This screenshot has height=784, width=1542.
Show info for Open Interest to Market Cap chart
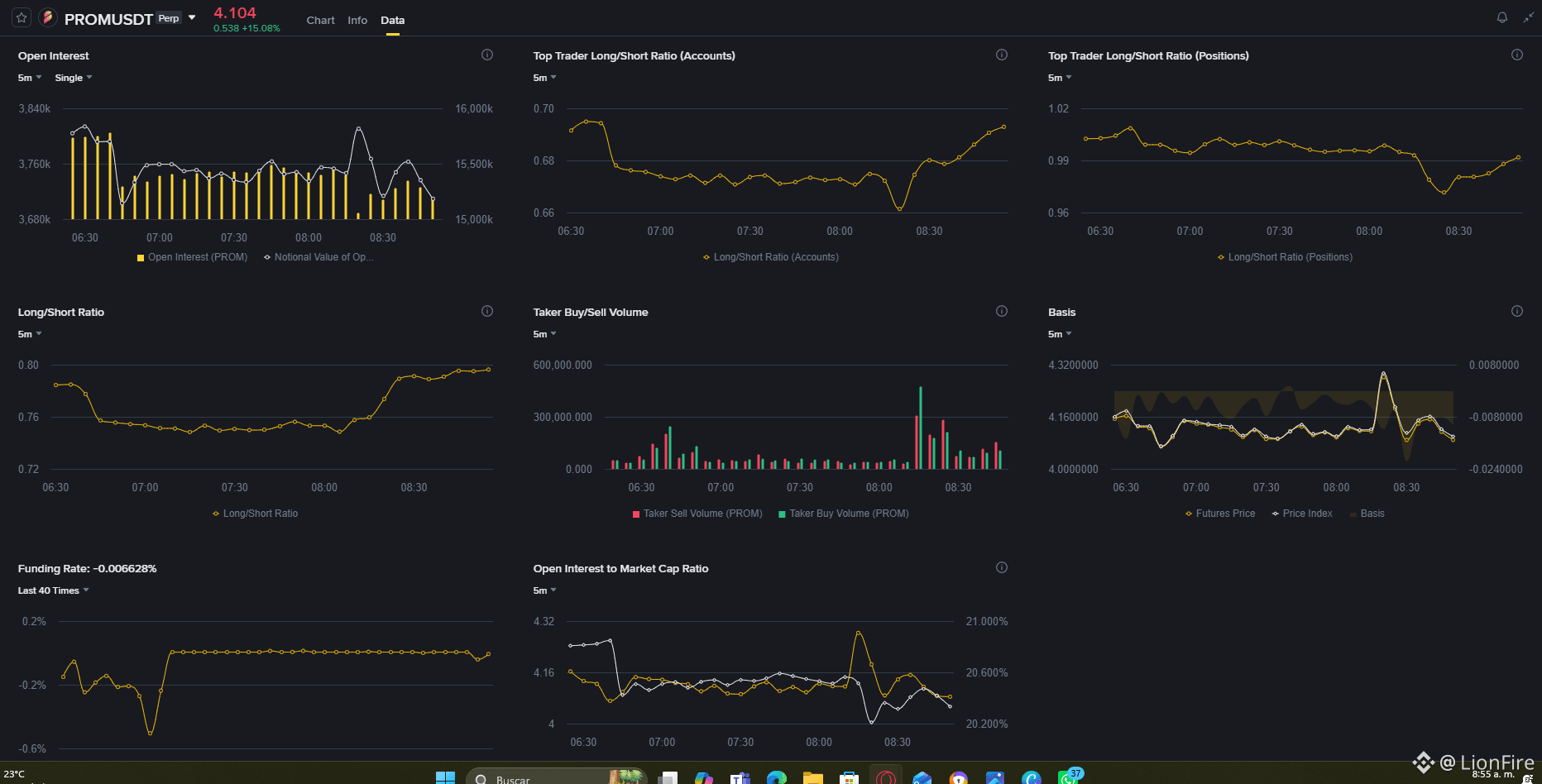click(1002, 567)
